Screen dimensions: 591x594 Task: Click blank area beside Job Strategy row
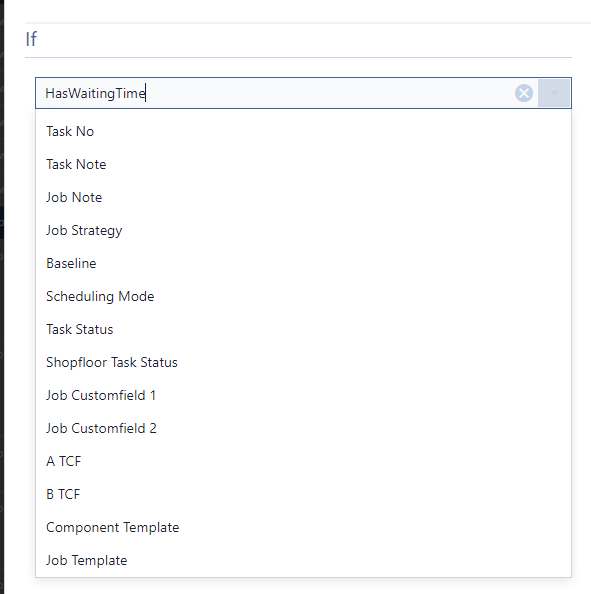click(347, 230)
